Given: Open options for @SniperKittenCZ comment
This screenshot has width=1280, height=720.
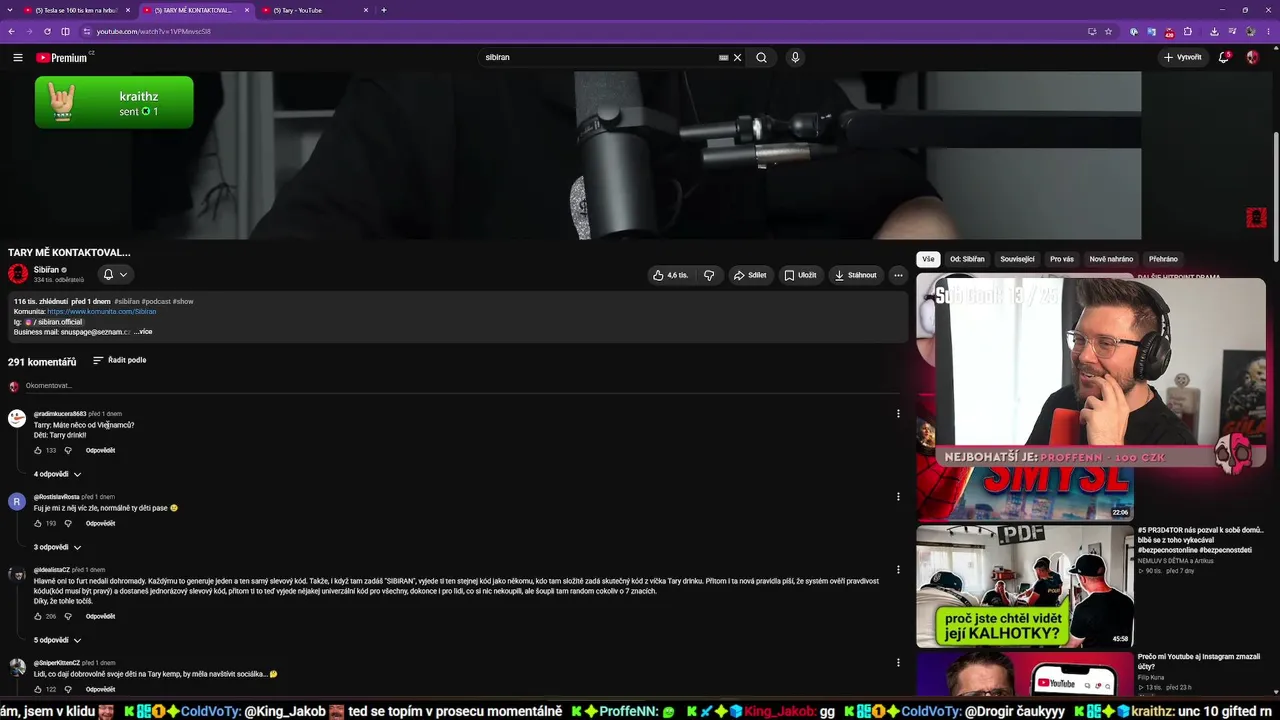Looking at the screenshot, I should click(x=898, y=663).
